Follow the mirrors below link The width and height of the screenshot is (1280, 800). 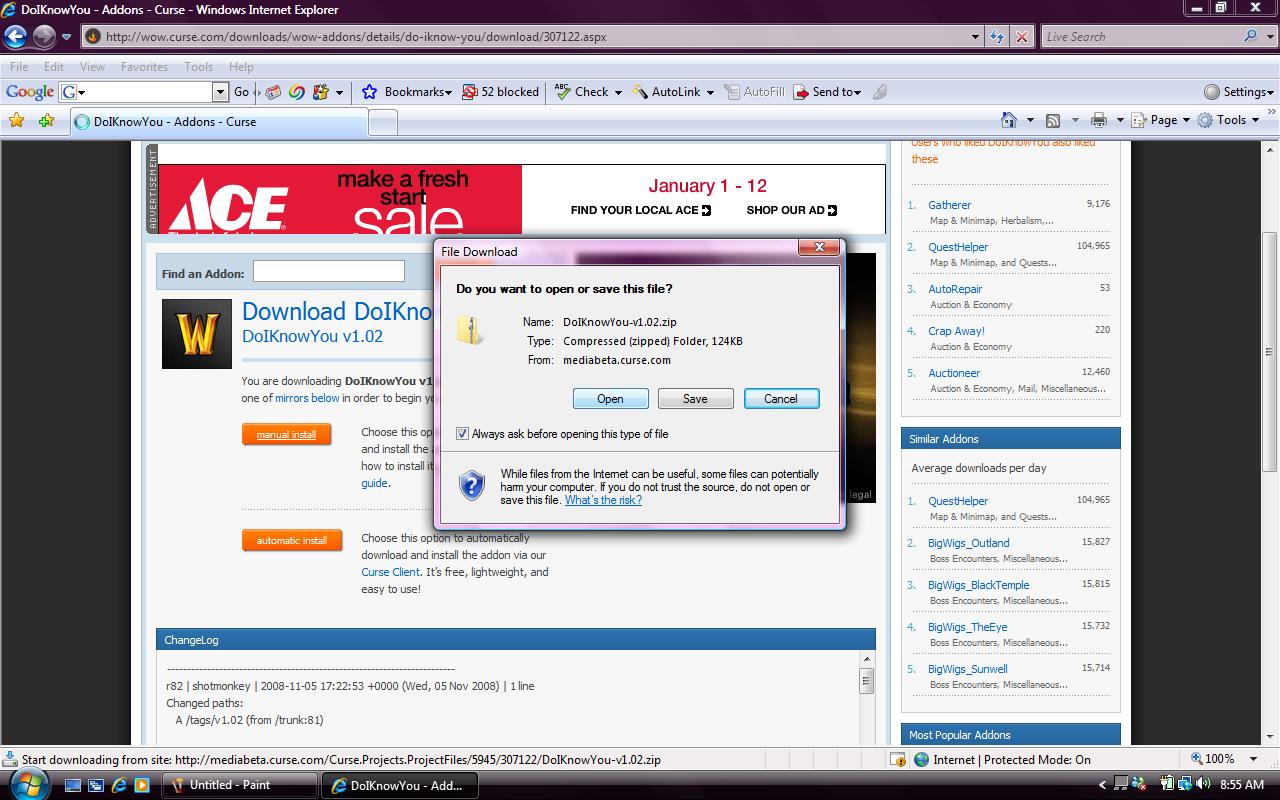(307, 398)
